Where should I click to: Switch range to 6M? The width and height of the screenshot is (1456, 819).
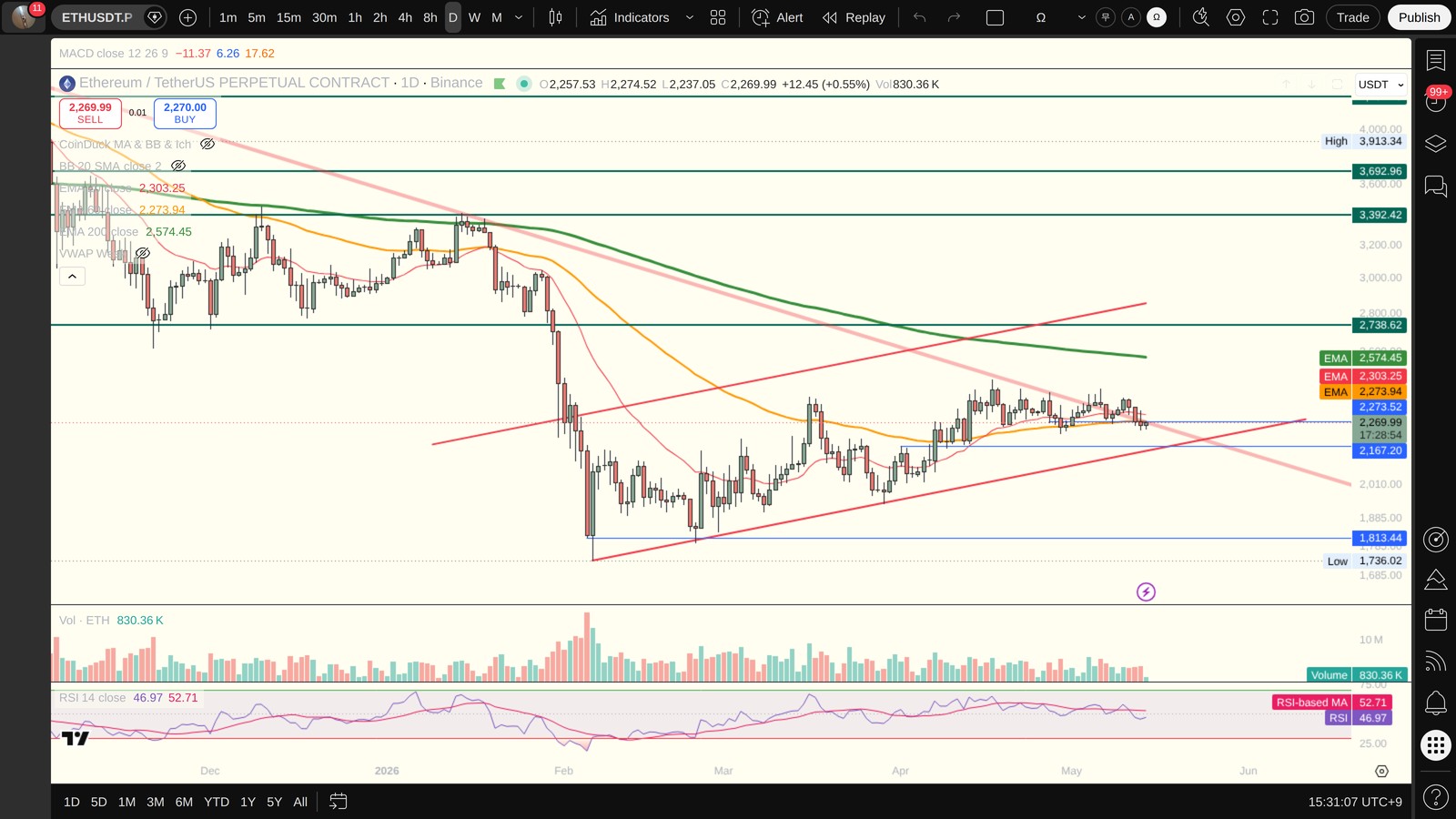click(184, 802)
